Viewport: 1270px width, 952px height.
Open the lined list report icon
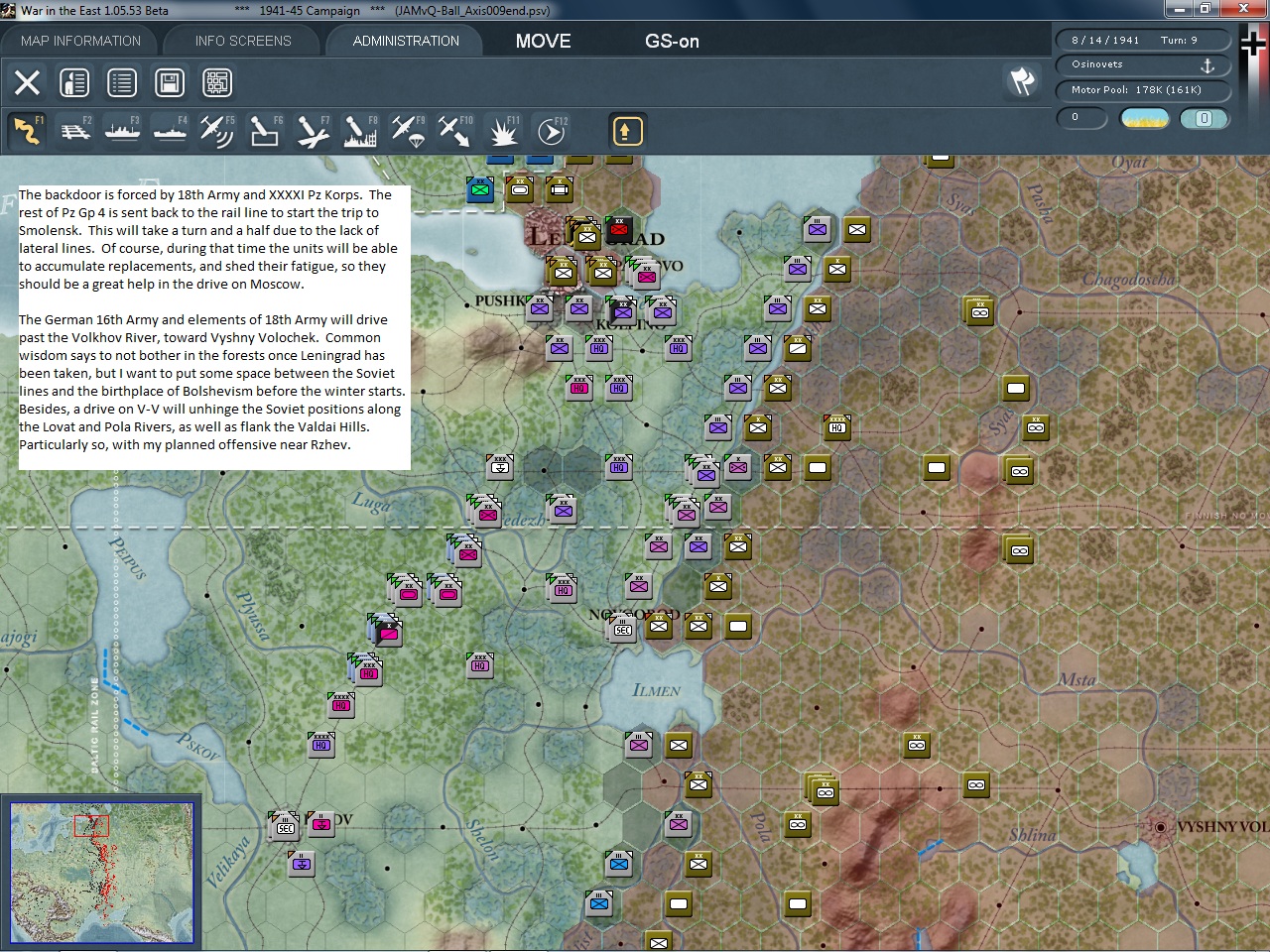point(122,82)
